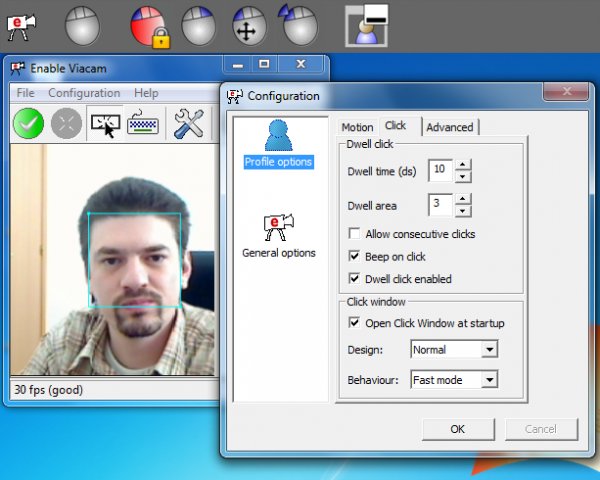Open the on-screen keyboard toolbar icon
Screen dimensions: 600x480
(143, 124)
